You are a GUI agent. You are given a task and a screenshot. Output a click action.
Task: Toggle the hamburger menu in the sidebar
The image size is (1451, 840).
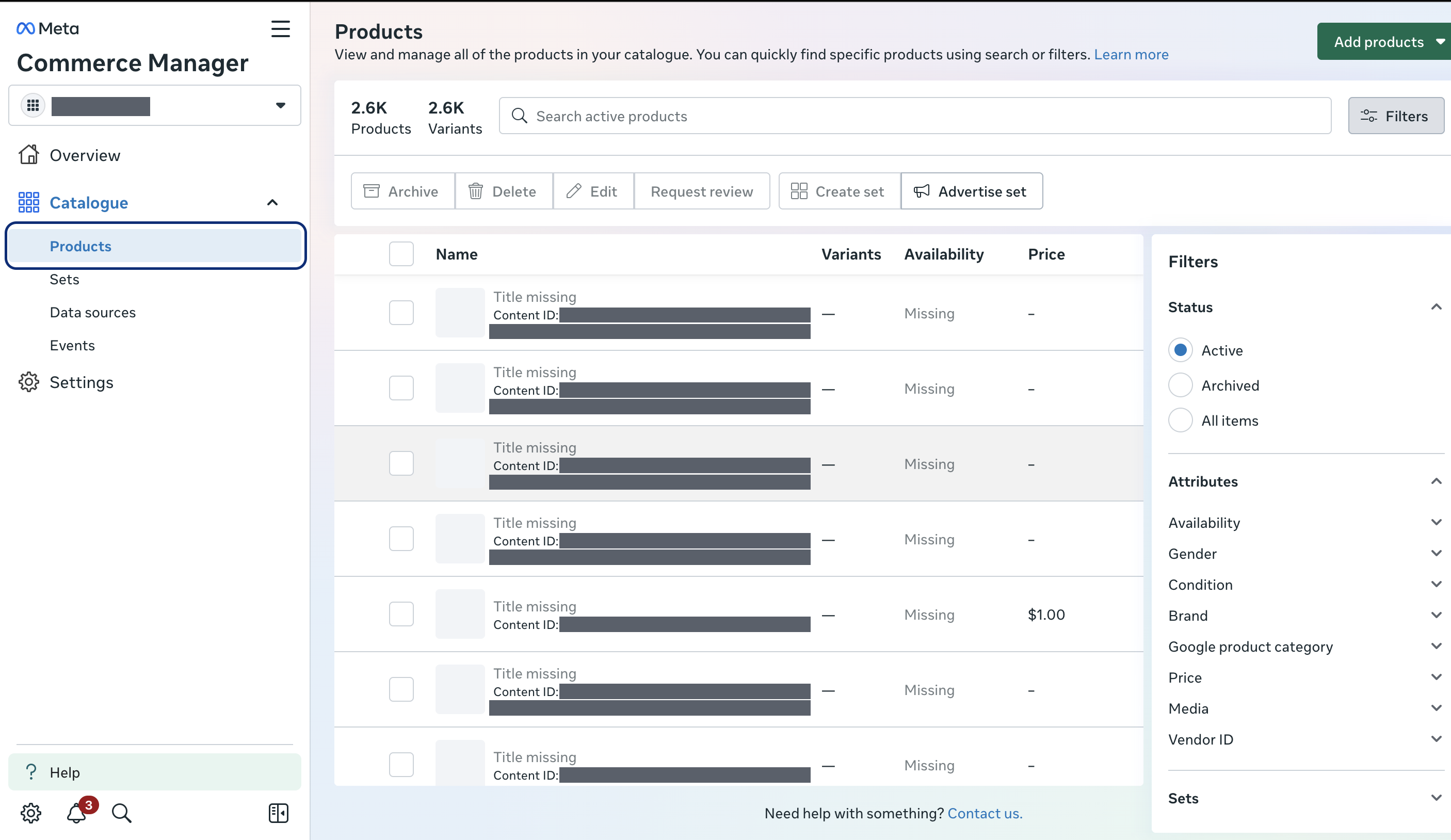click(x=280, y=29)
